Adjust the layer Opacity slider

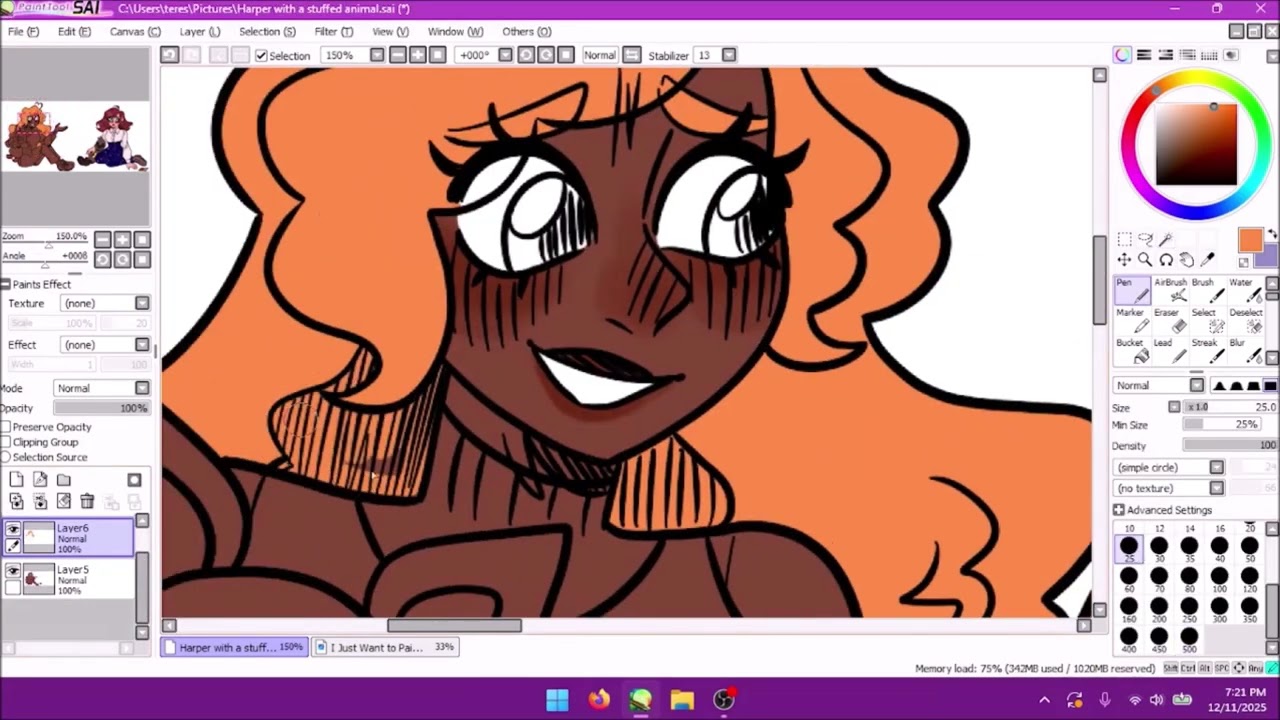point(101,408)
